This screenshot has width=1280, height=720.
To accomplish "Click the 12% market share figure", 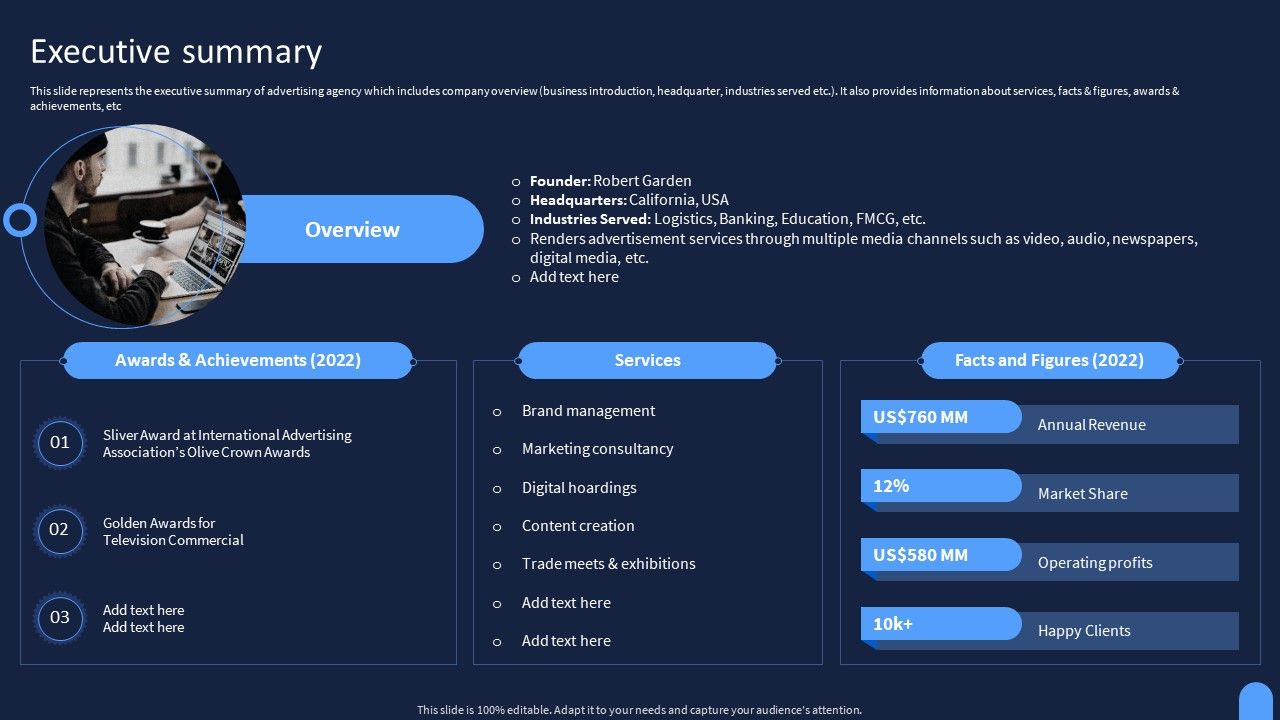I will tap(941, 486).
